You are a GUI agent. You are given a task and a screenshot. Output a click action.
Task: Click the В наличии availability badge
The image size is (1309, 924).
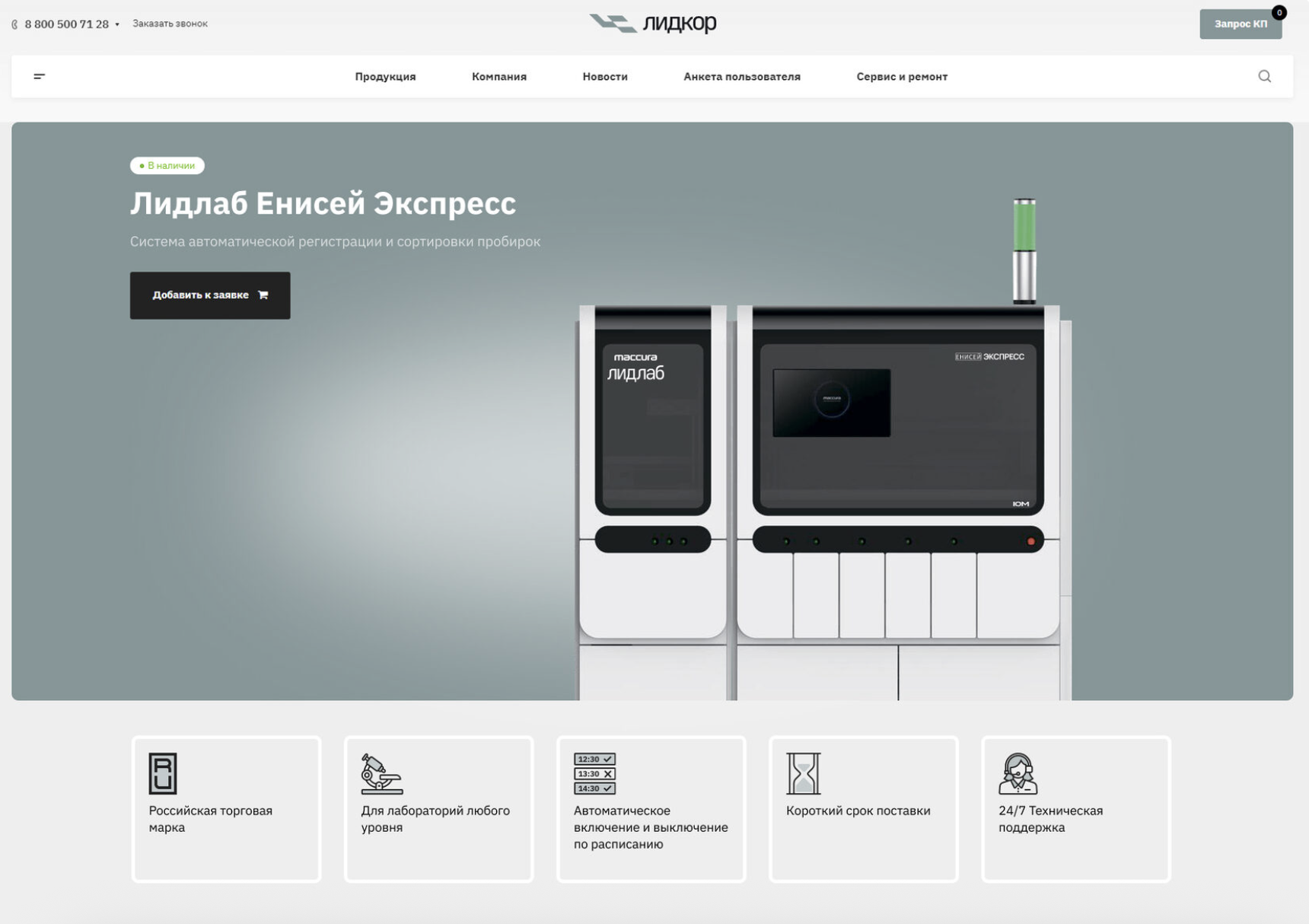point(167,165)
